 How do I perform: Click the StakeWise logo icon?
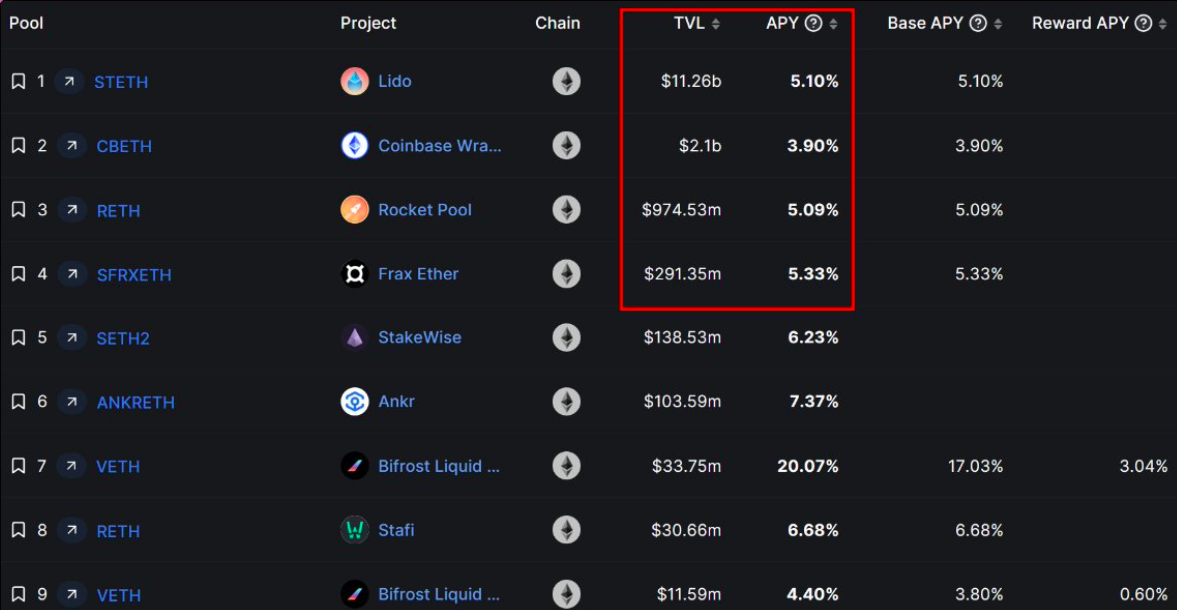click(x=354, y=338)
